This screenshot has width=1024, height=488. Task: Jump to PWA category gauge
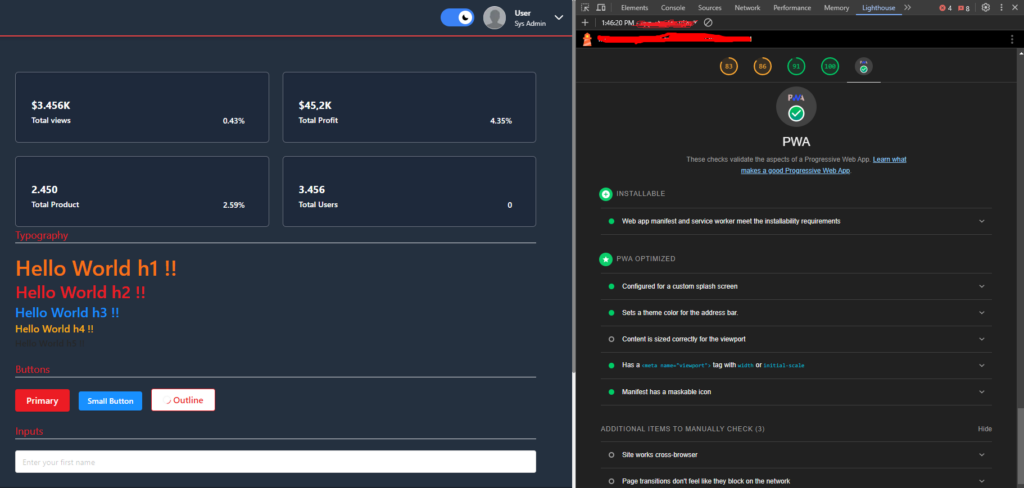pos(863,67)
